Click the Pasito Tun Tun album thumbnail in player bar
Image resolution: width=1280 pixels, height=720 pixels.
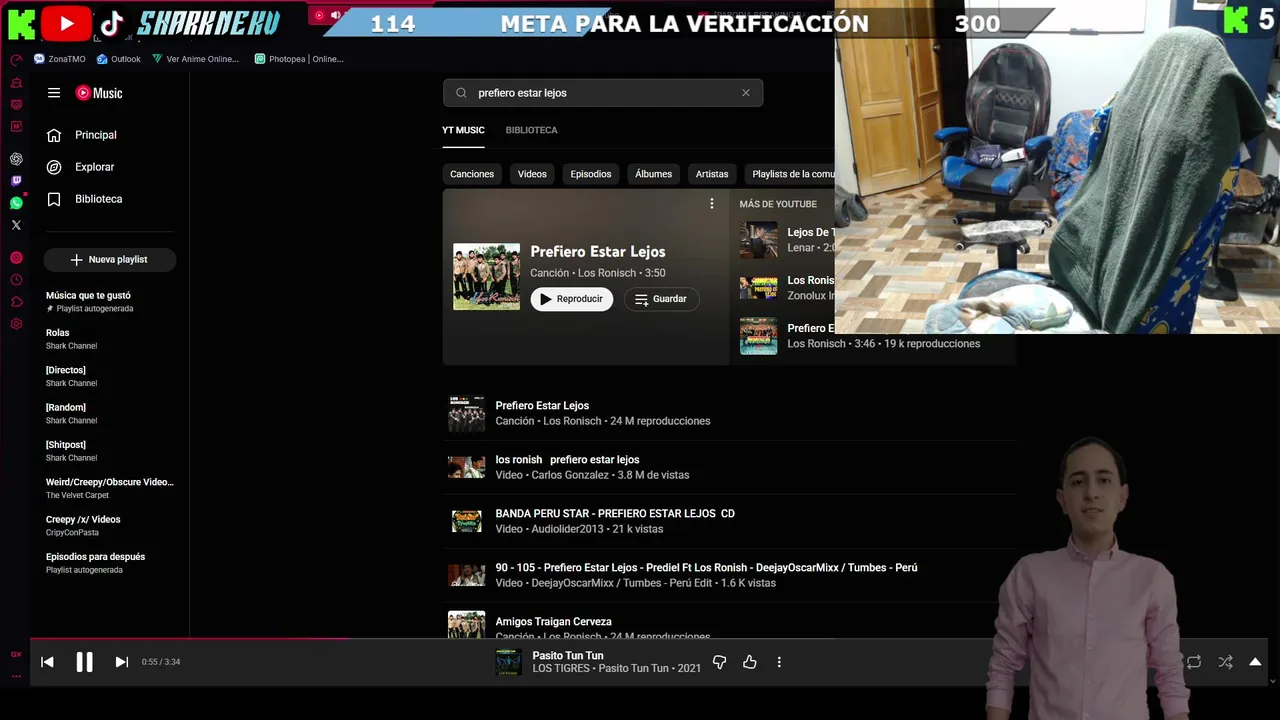pyautogui.click(x=509, y=662)
